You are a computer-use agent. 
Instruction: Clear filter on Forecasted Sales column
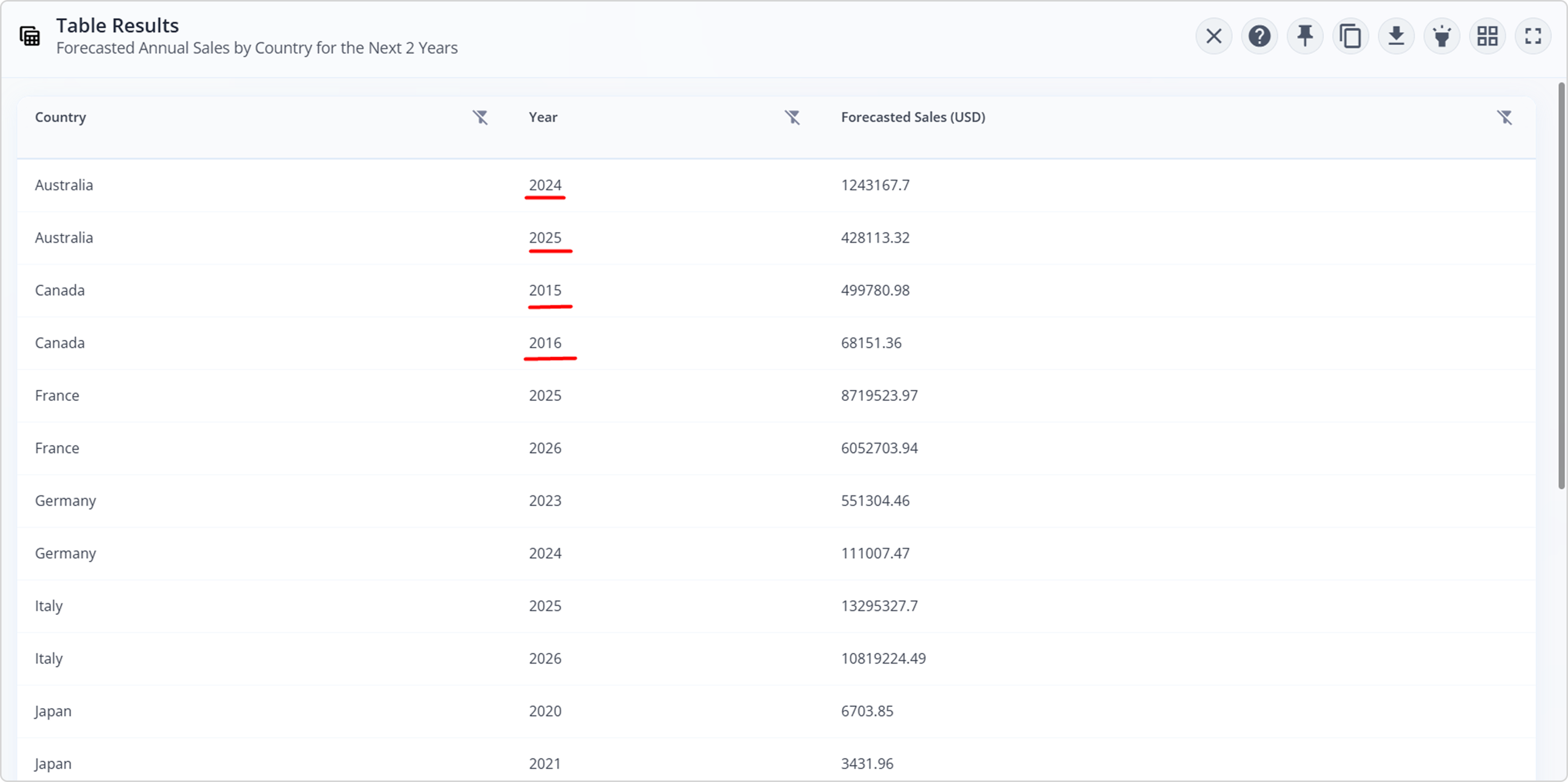tap(1504, 117)
